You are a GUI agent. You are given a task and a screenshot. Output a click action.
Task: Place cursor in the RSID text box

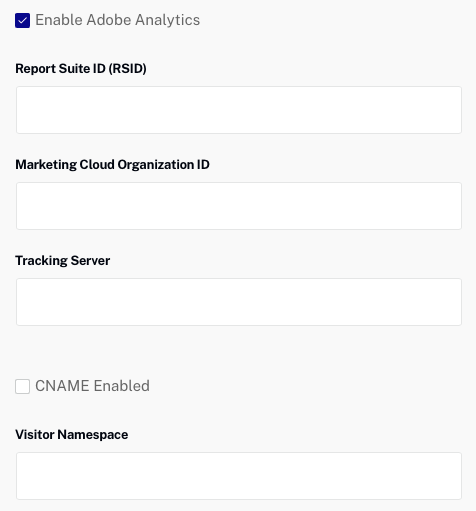[x=239, y=110]
